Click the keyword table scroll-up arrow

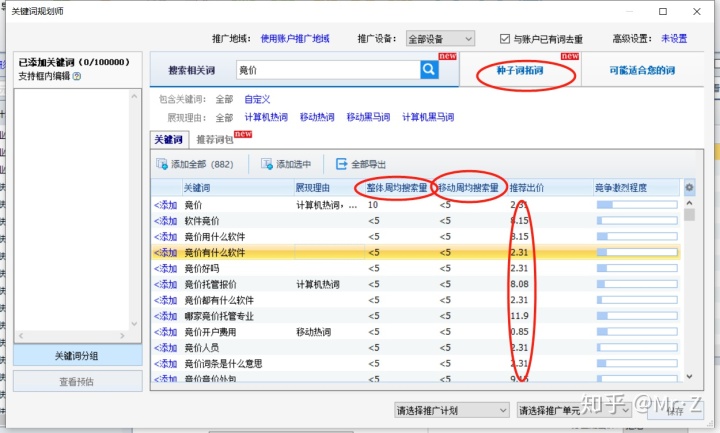click(x=689, y=202)
